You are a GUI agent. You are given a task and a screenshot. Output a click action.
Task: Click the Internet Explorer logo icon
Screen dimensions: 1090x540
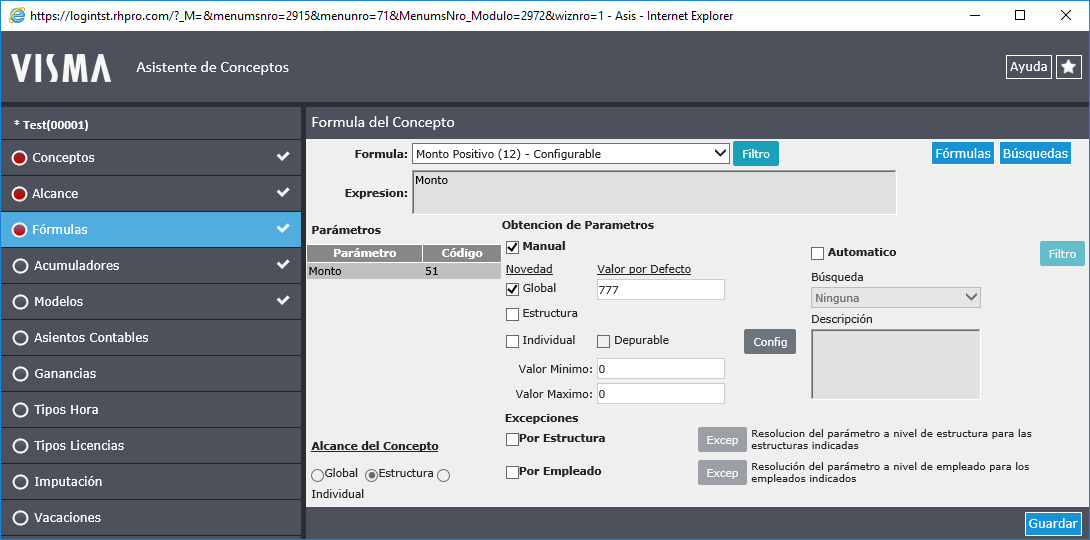15,15
